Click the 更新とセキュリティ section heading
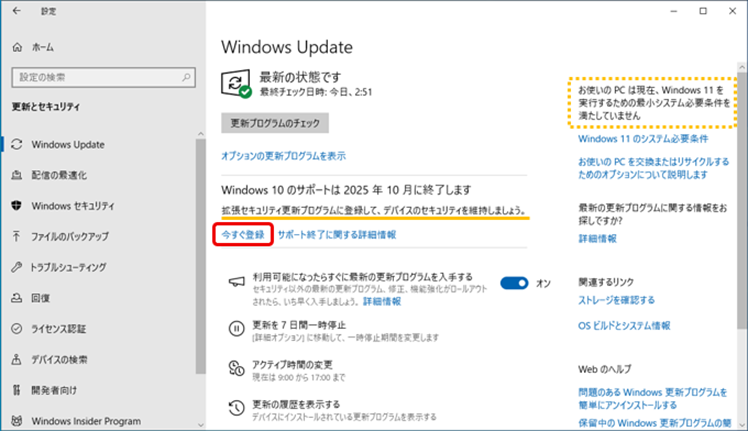 click(46, 106)
